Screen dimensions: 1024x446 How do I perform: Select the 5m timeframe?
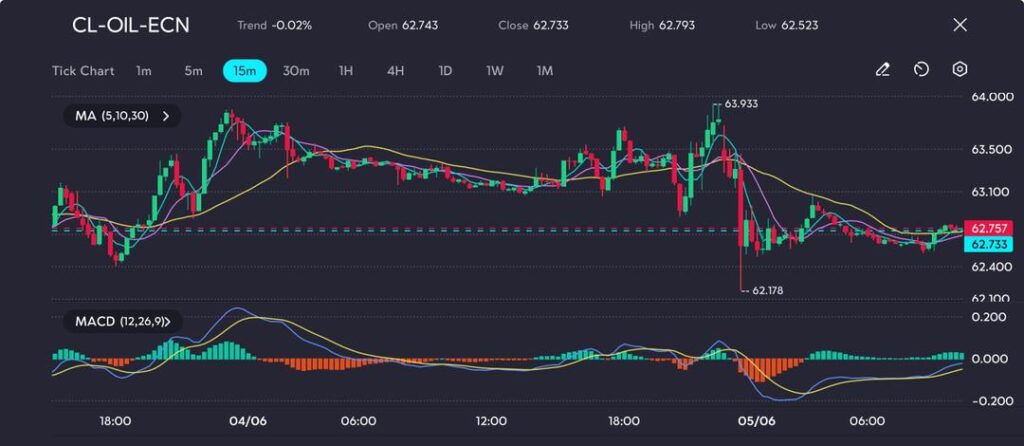pyautogui.click(x=193, y=71)
